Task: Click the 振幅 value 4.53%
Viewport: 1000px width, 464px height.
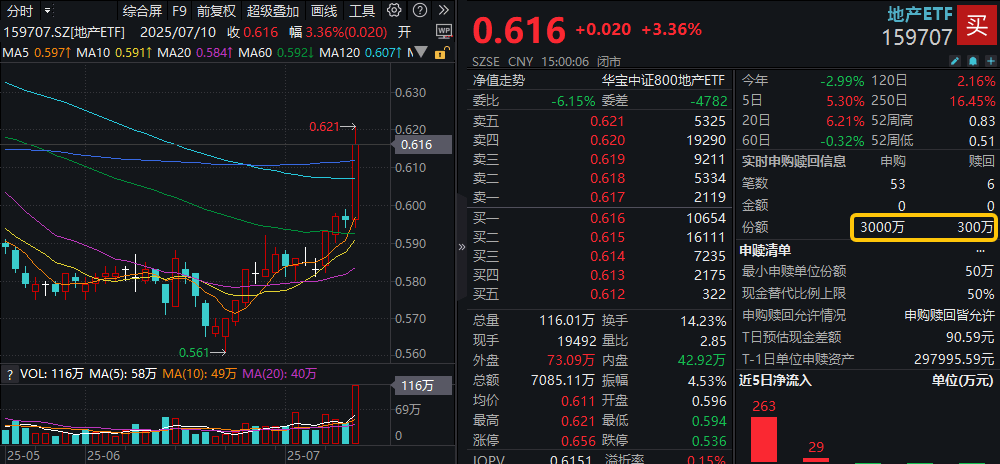Action: tap(707, 381)
